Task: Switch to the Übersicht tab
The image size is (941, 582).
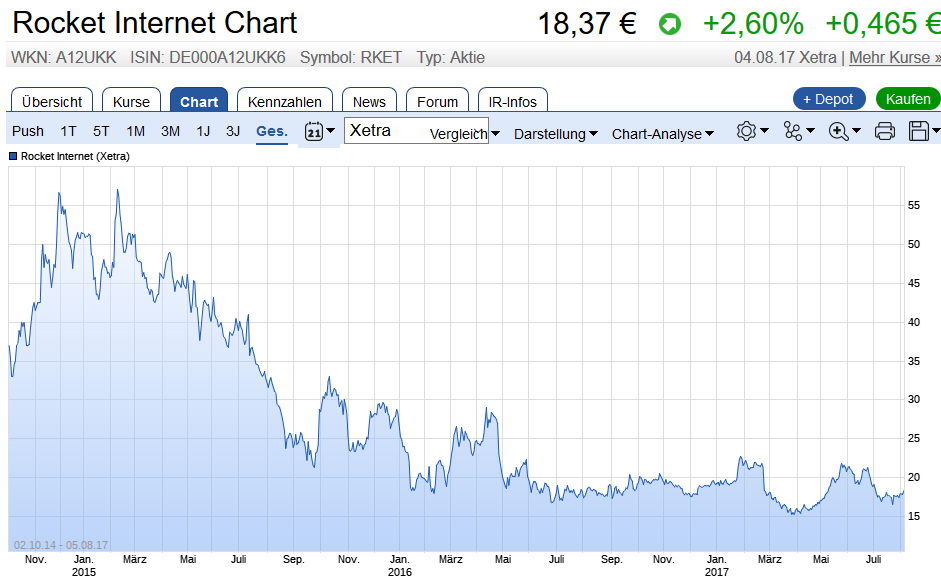Action: [x=52, y=101]
